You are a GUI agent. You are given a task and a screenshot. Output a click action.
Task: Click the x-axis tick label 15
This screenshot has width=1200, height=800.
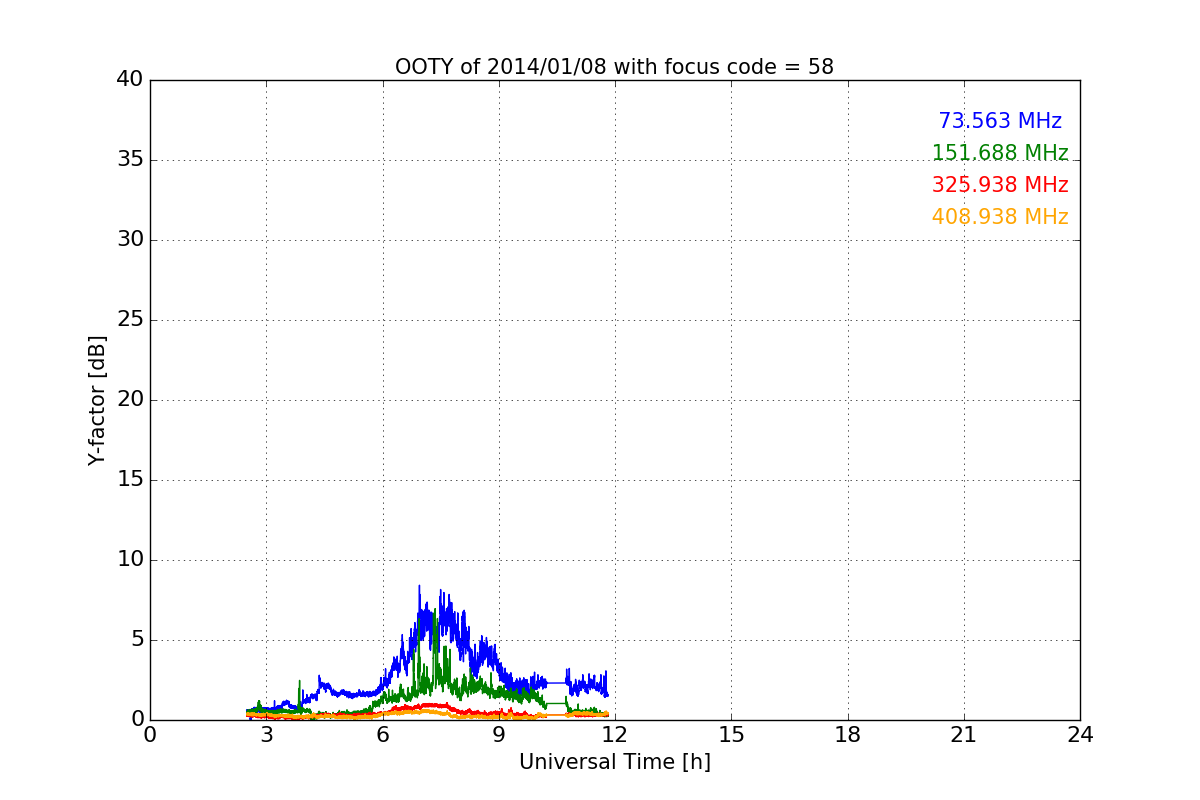[731, 734]
